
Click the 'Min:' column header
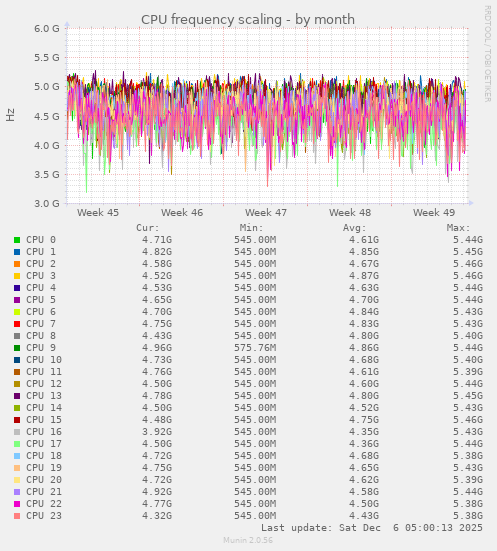tap(252, 228)
